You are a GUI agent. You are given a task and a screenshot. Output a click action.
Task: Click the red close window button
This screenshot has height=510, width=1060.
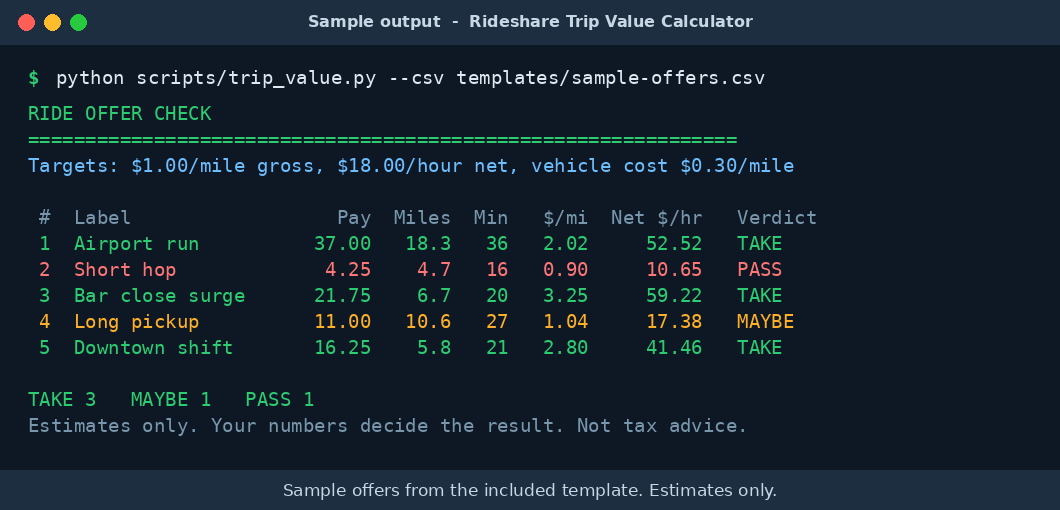point(26,22)
